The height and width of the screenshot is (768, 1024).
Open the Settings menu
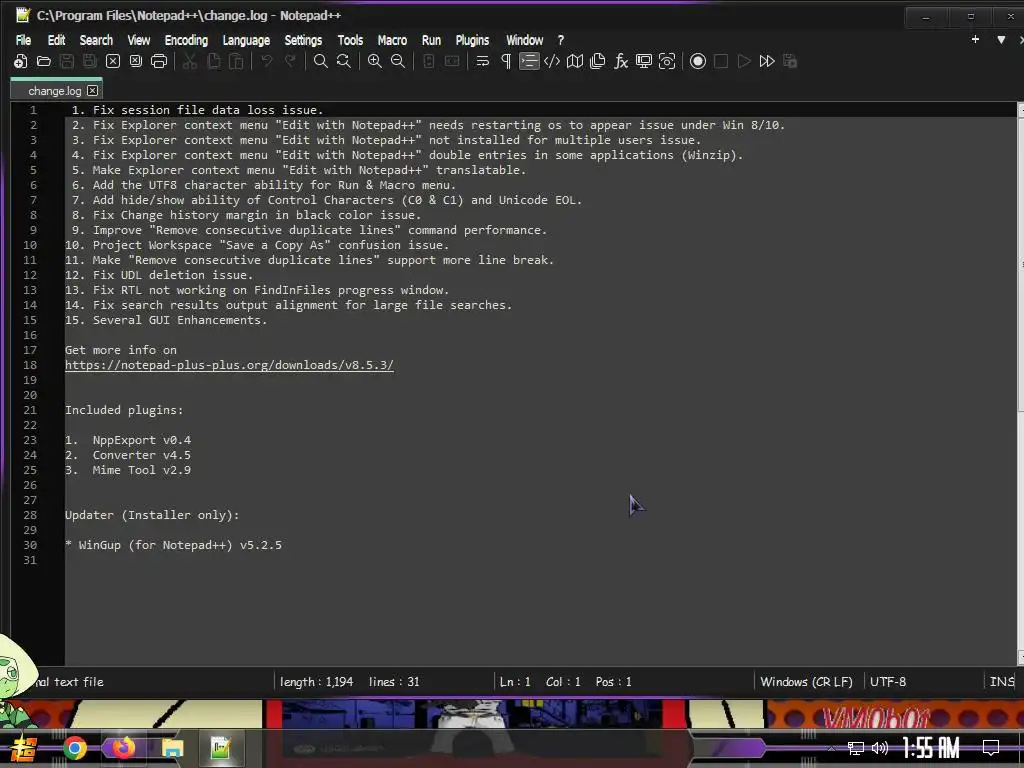pyautogui.click(x=303, y=40)
